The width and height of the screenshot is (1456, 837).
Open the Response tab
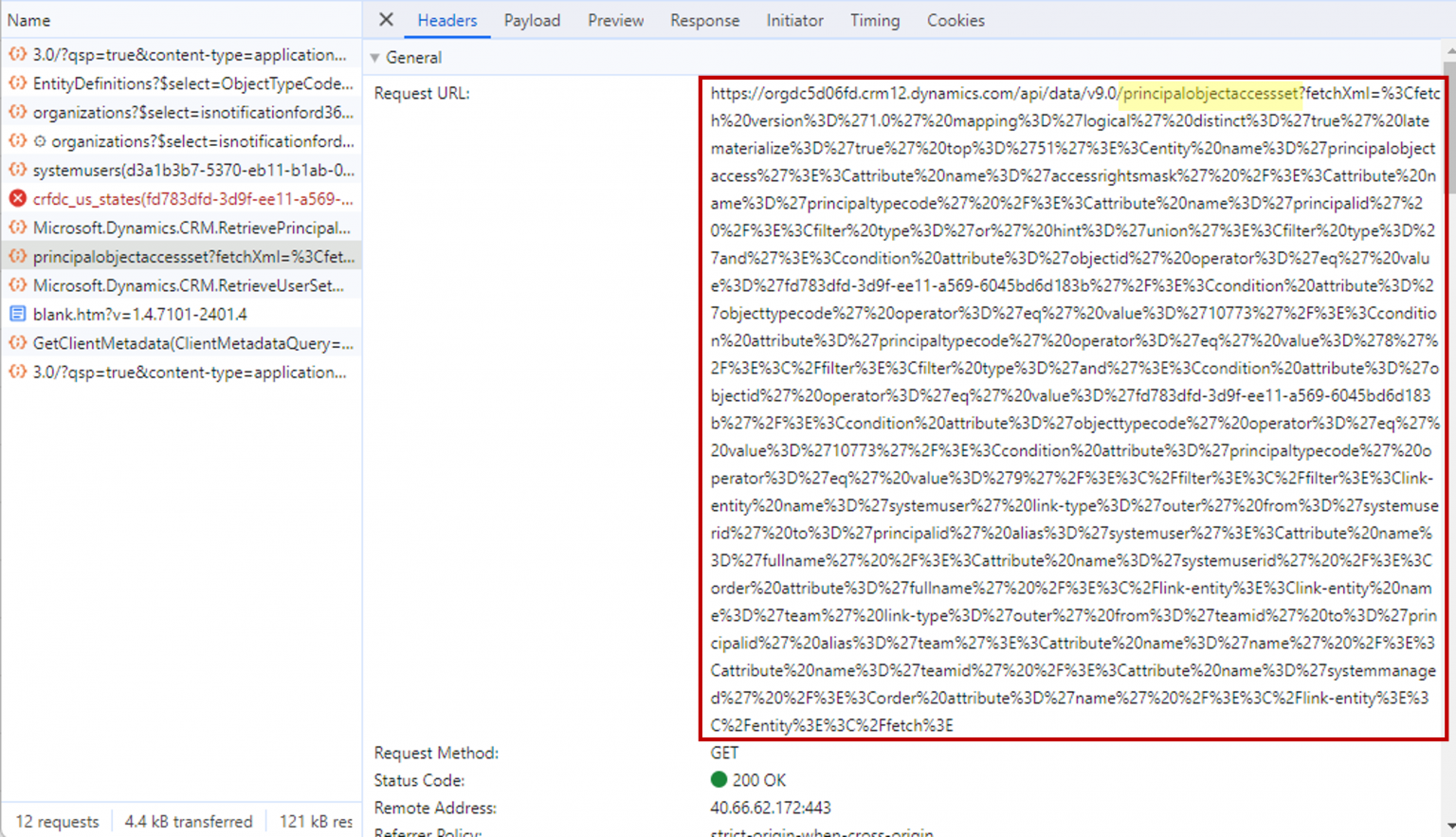click(x=704, y=20)
